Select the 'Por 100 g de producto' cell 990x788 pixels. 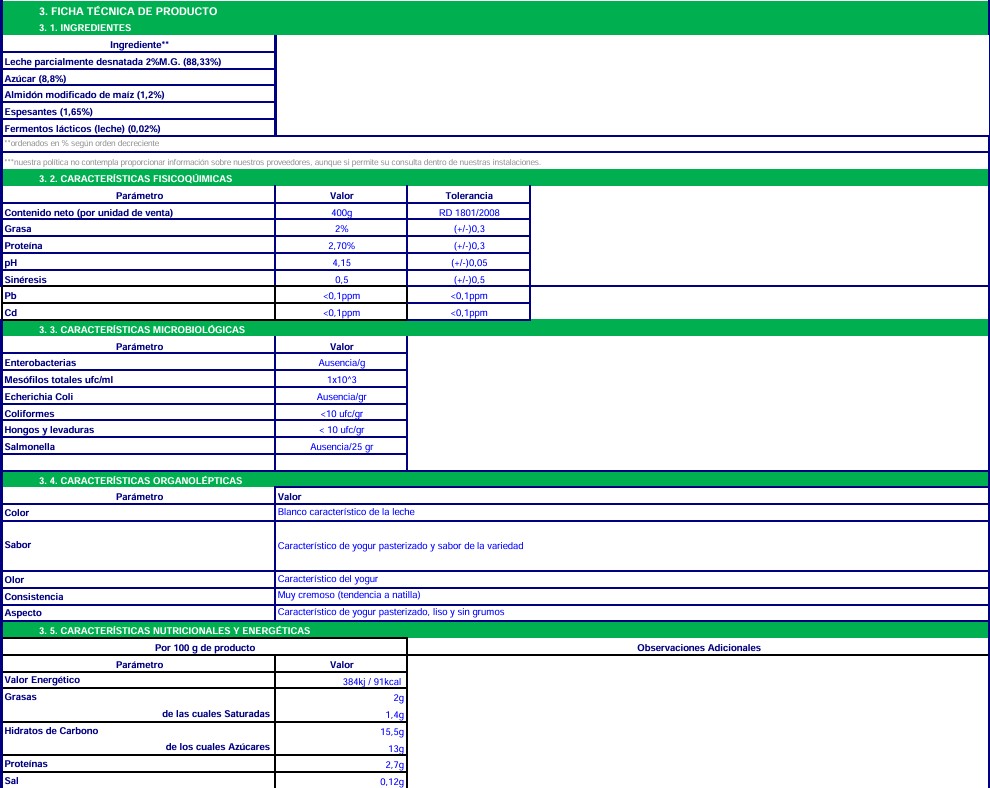click(x=205, y=648)
